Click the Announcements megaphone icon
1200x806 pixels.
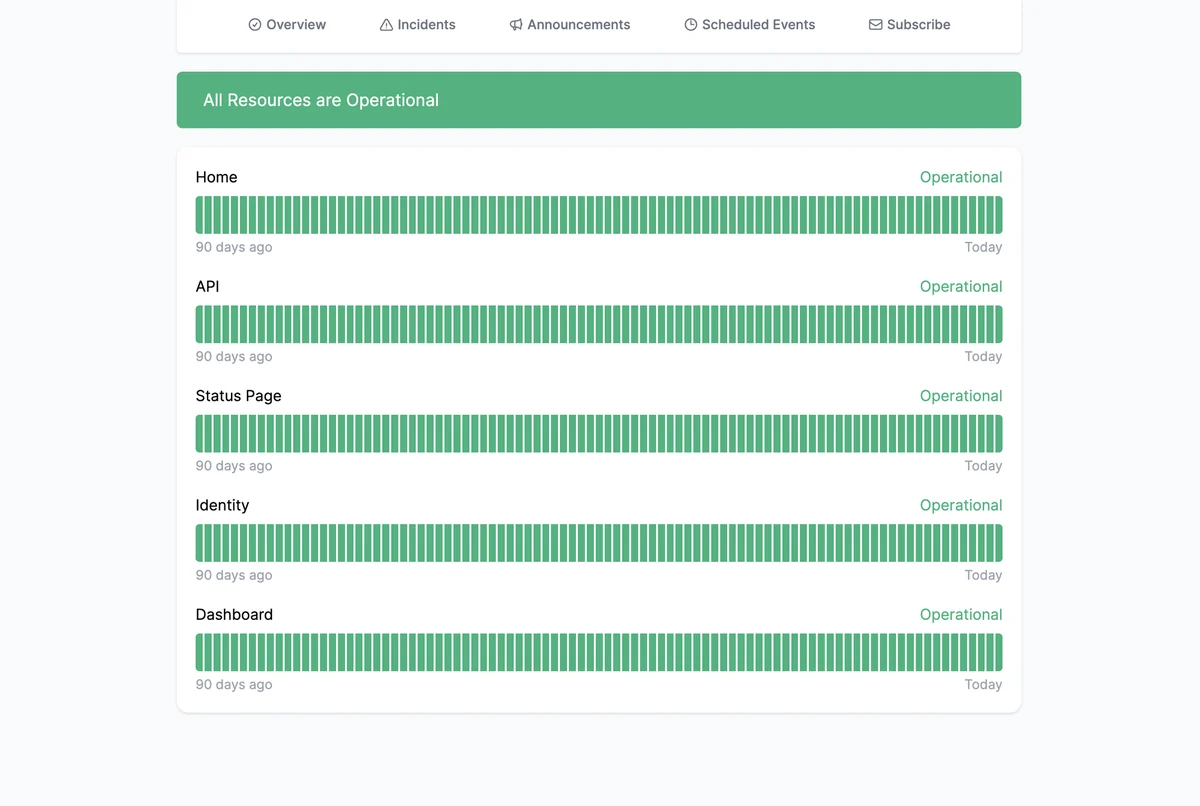[x=516, y=25]
